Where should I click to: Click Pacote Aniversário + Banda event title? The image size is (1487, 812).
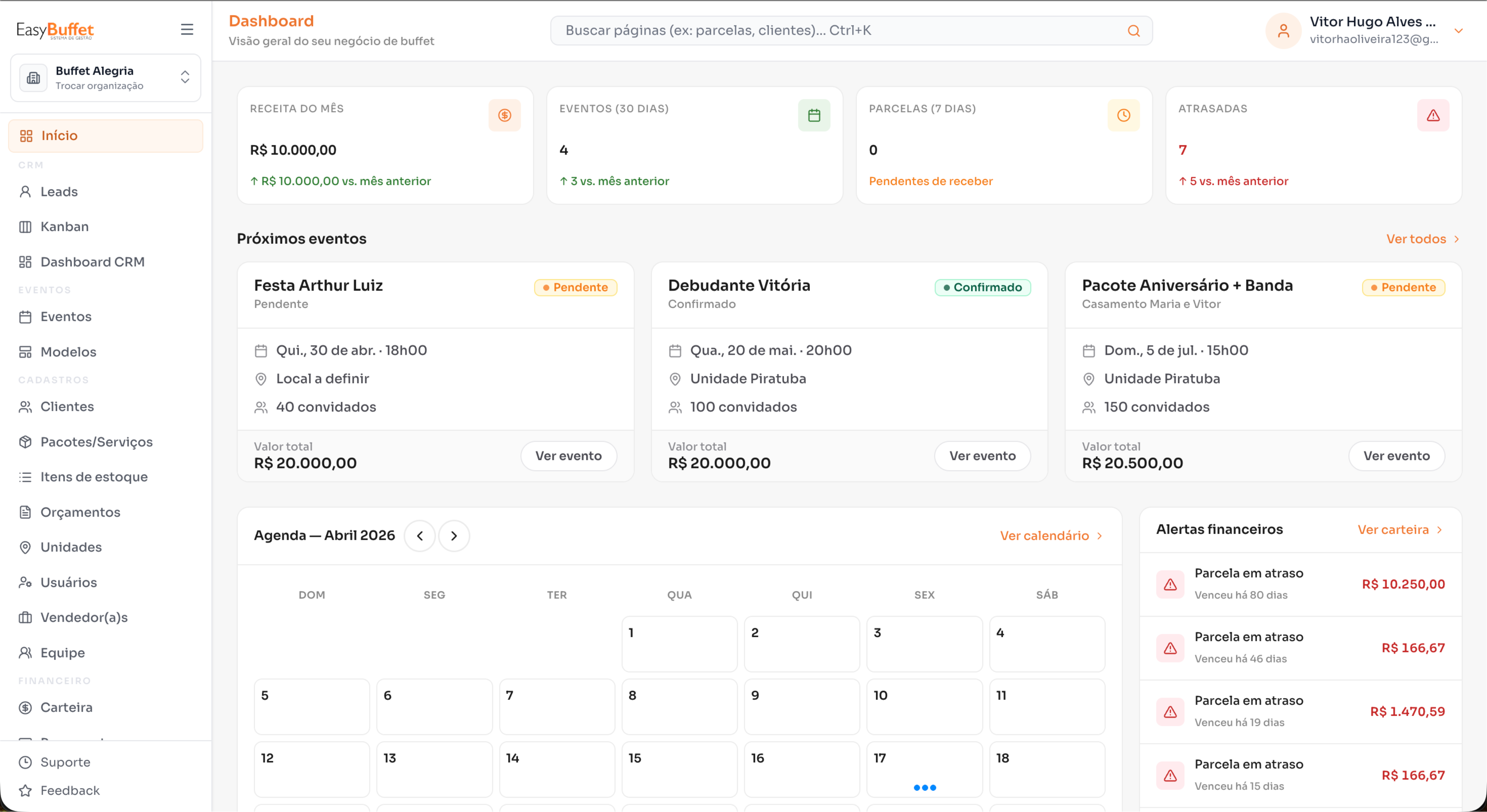tap(1187, 286)
